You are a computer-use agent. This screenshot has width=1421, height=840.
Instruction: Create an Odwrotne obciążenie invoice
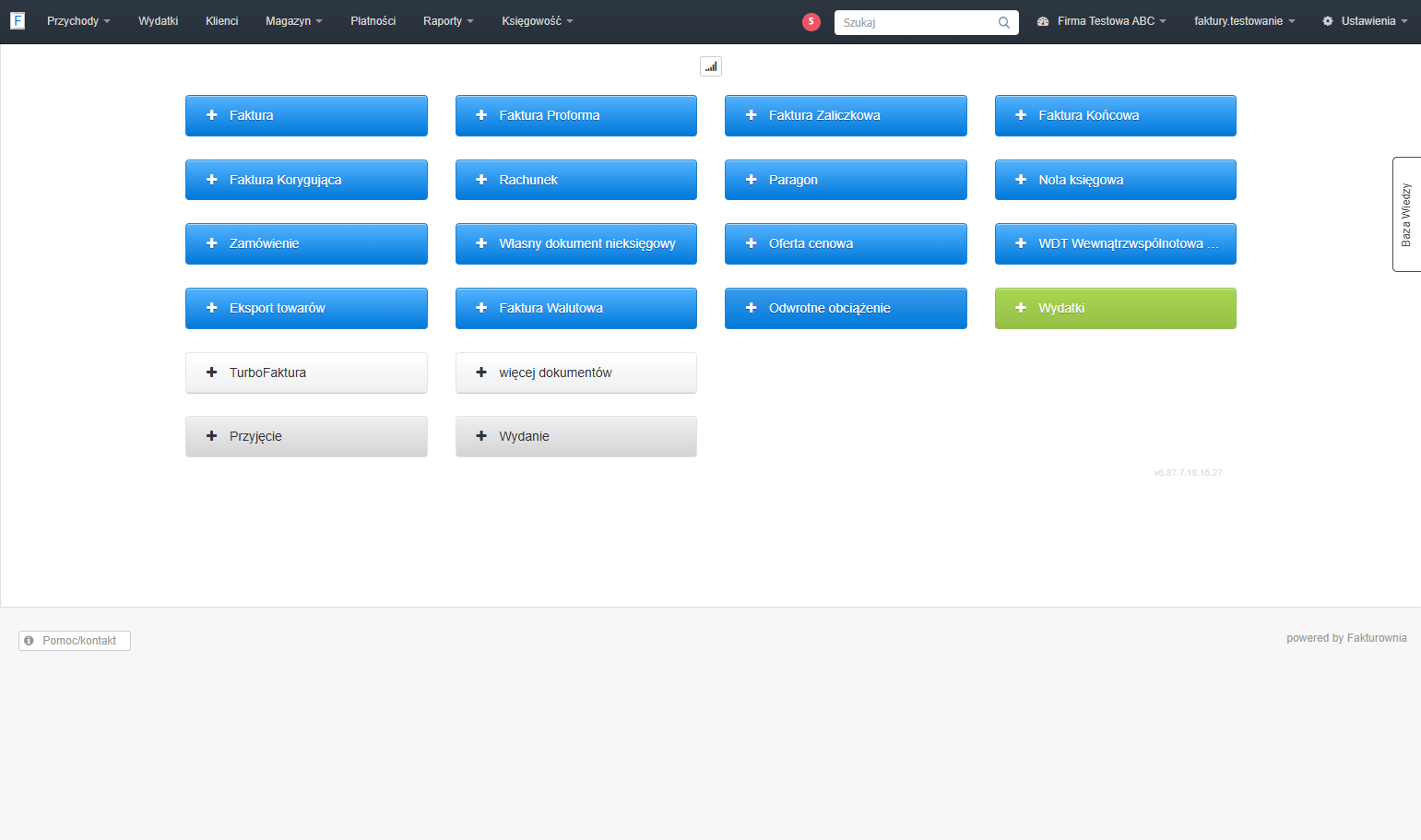tap(846, 308)
